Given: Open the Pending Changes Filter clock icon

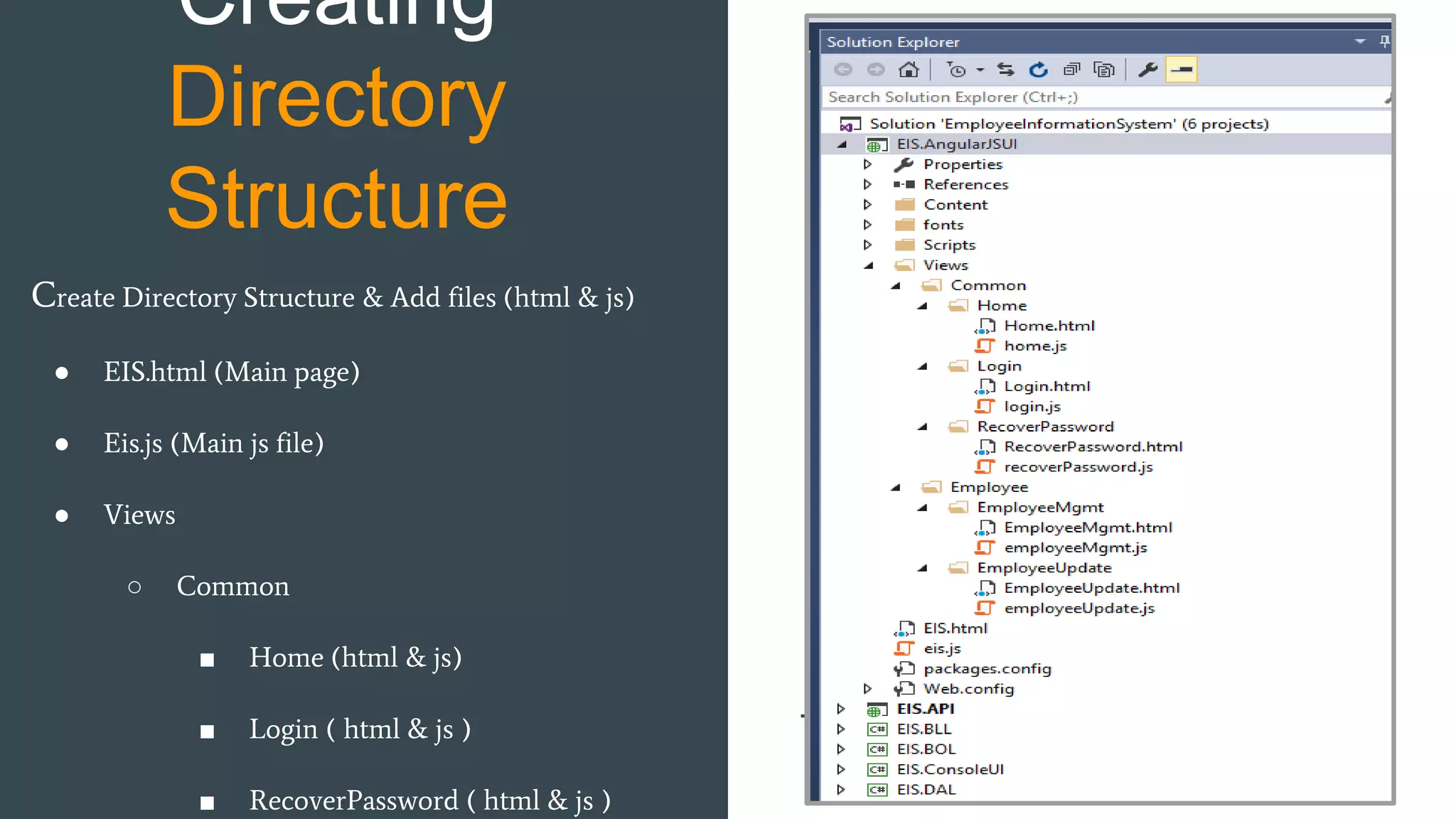Looking at the screenshot, I should click(956, 70).
